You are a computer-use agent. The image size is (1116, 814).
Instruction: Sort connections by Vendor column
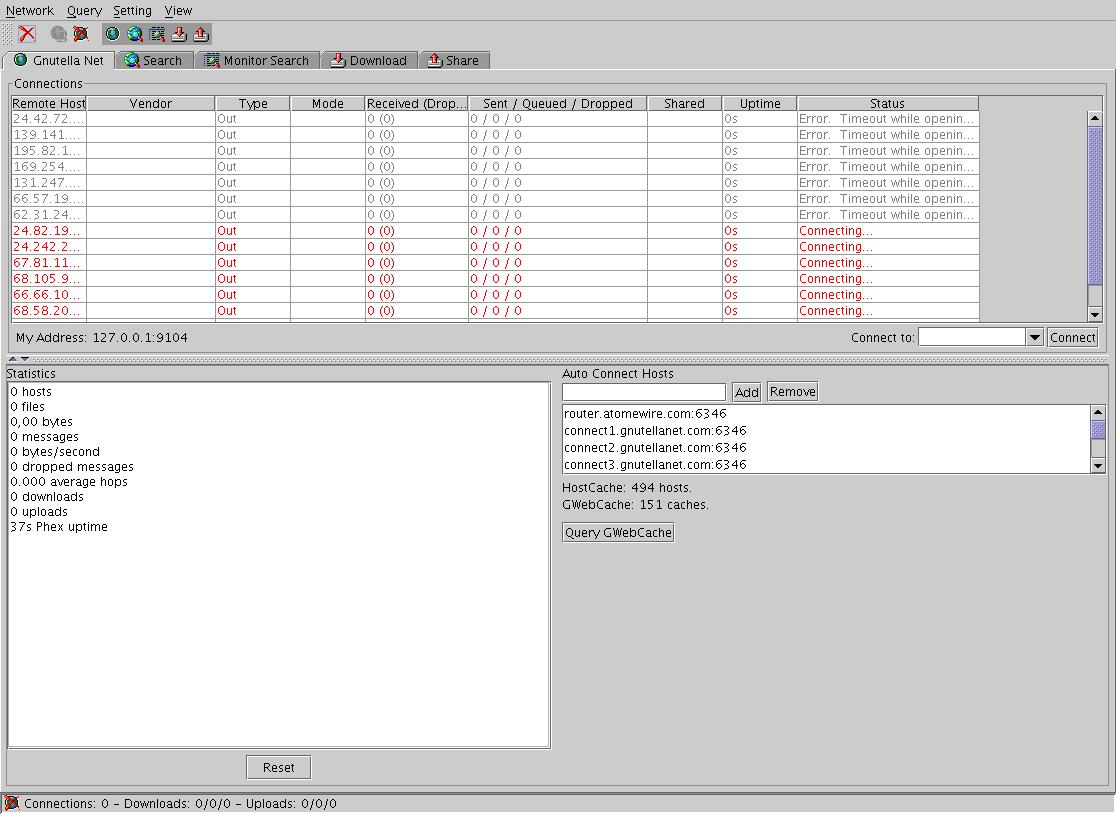pos(150,103)
